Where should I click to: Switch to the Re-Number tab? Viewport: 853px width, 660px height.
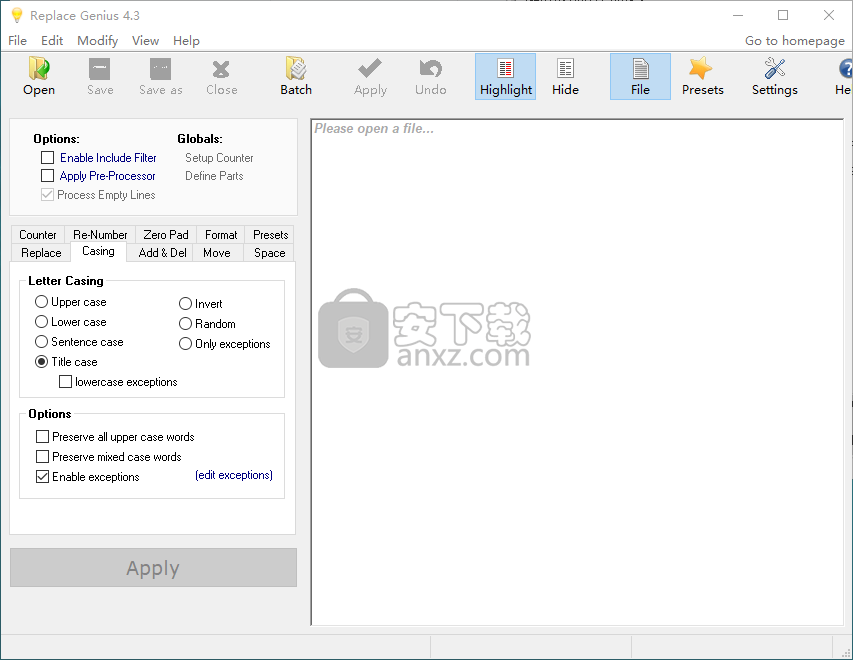pos(100,235)
